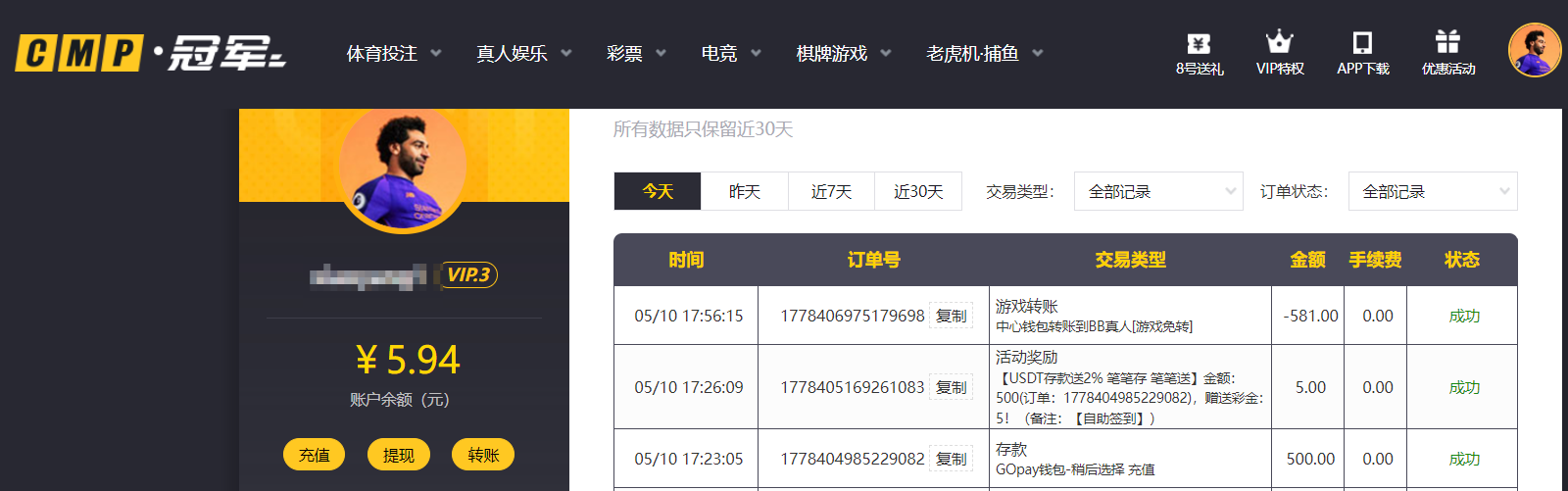
Task: Click the 交易类型 column header
Action: pyautogui.click(x=1130, y=260)
